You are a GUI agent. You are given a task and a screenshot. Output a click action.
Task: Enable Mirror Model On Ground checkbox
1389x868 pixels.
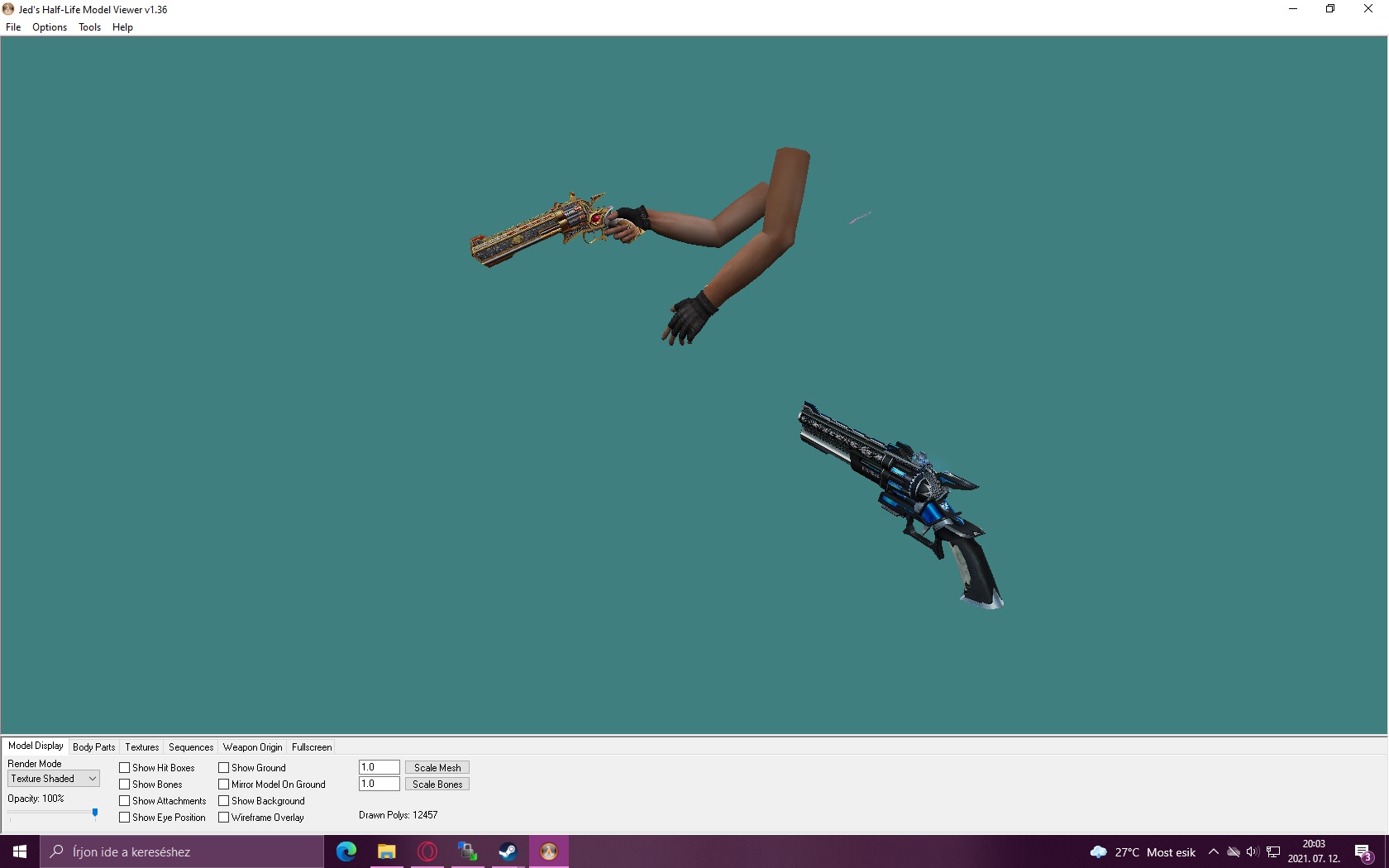(224, 785)
